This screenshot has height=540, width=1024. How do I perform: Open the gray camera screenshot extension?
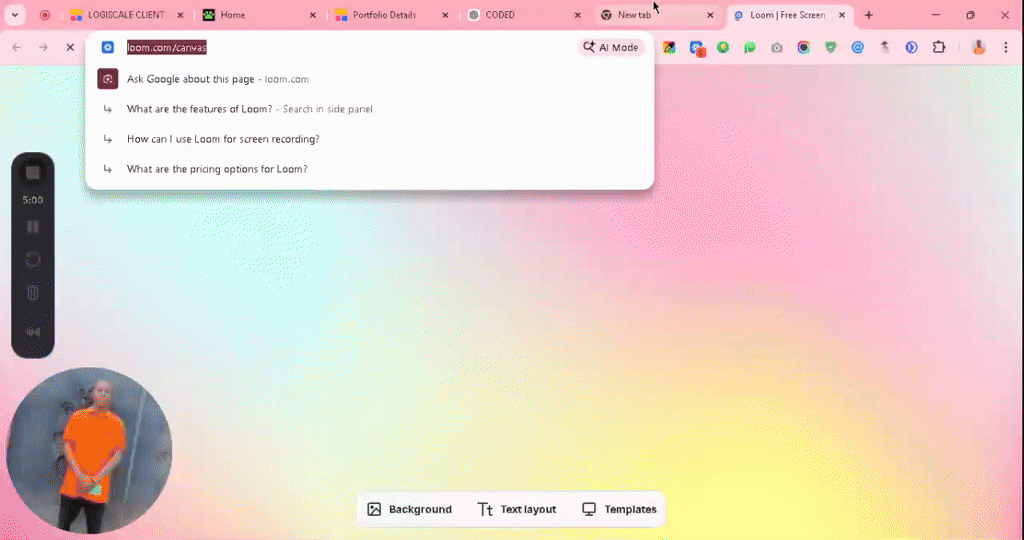click(x=776, y=47)
